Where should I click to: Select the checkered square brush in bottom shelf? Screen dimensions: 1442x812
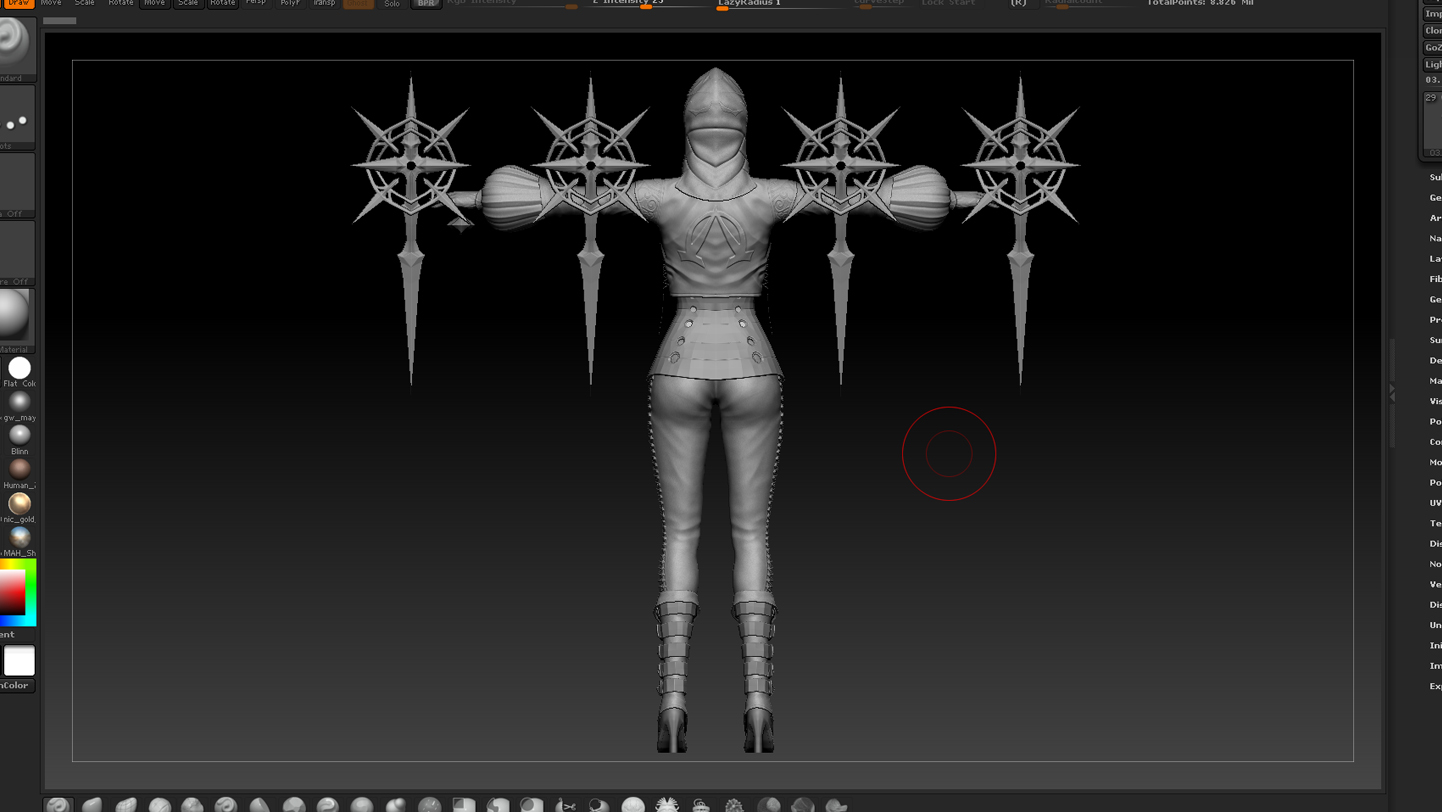tap(464, 804)
